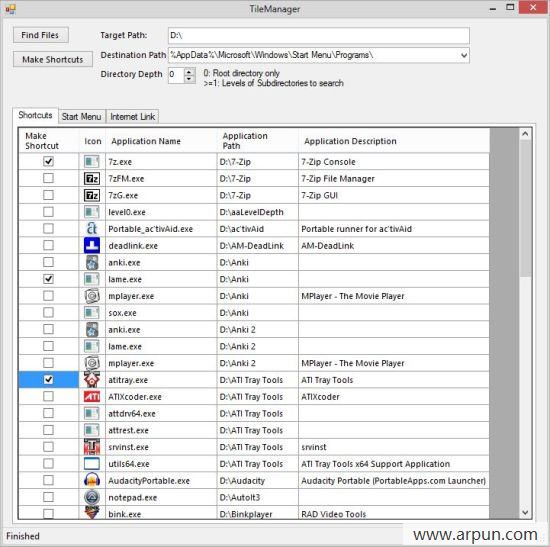Uncheck lame.exe checkbox in D:\Anki row
This screenshot has height=547, width=550.
pyautogui.click(x=48, y=279)
